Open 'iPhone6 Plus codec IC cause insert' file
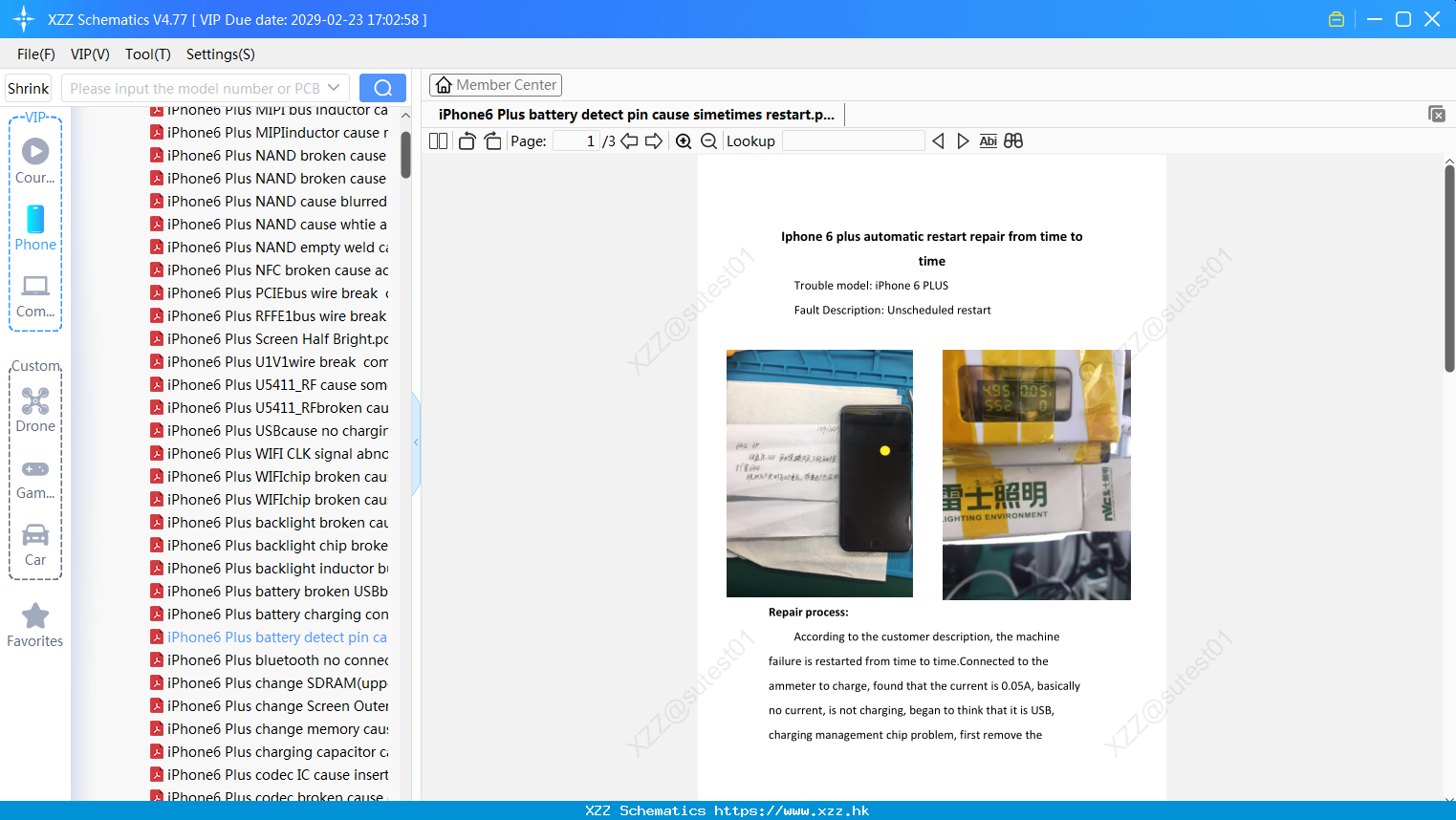Image resolution: width=1456 pixels, height=820 pixels. [270, 775]
